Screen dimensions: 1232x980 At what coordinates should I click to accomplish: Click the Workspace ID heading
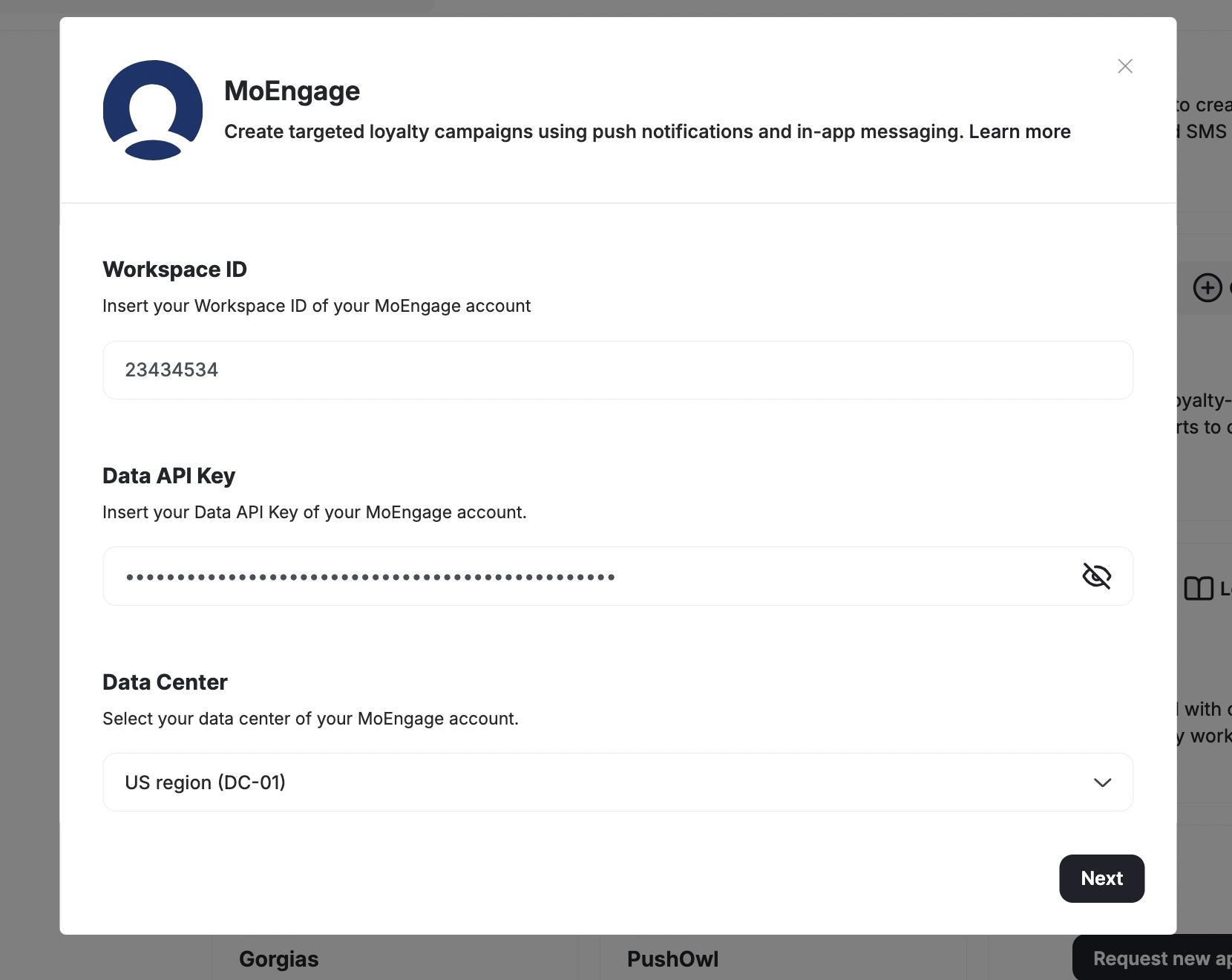point(174,269)
